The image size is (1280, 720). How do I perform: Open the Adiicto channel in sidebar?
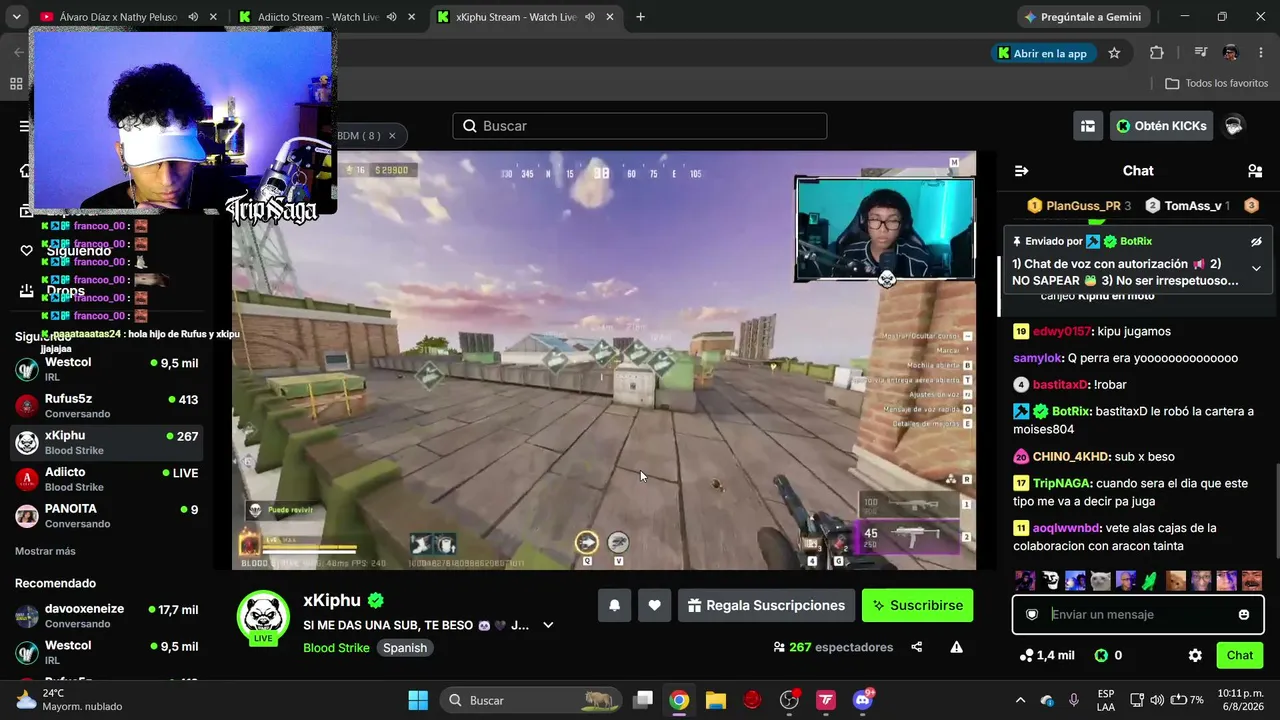[x=107, y=479]
